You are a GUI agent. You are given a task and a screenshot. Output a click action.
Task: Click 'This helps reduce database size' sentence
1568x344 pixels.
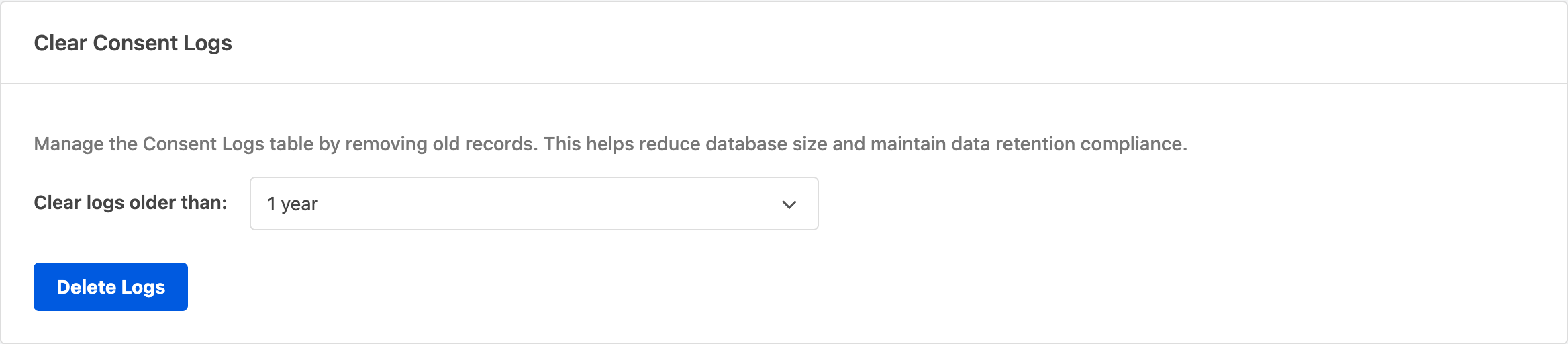(x=685, y=144)
